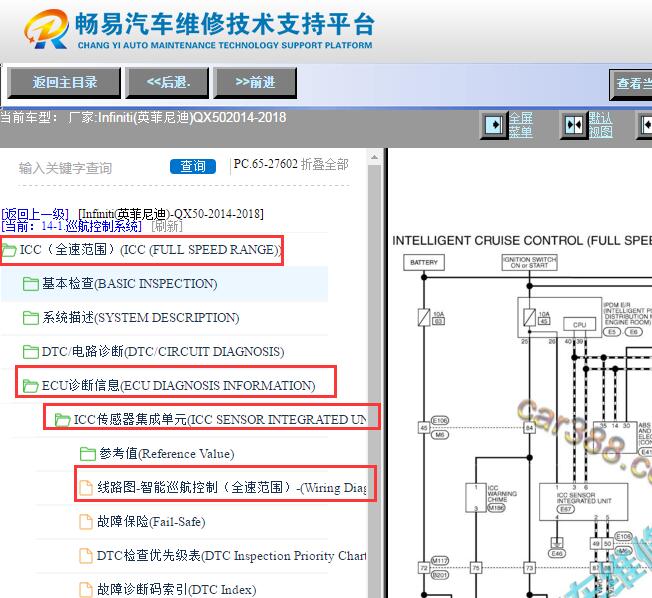
Task: Open the 返回上一级 link
Action: [35, 214]
